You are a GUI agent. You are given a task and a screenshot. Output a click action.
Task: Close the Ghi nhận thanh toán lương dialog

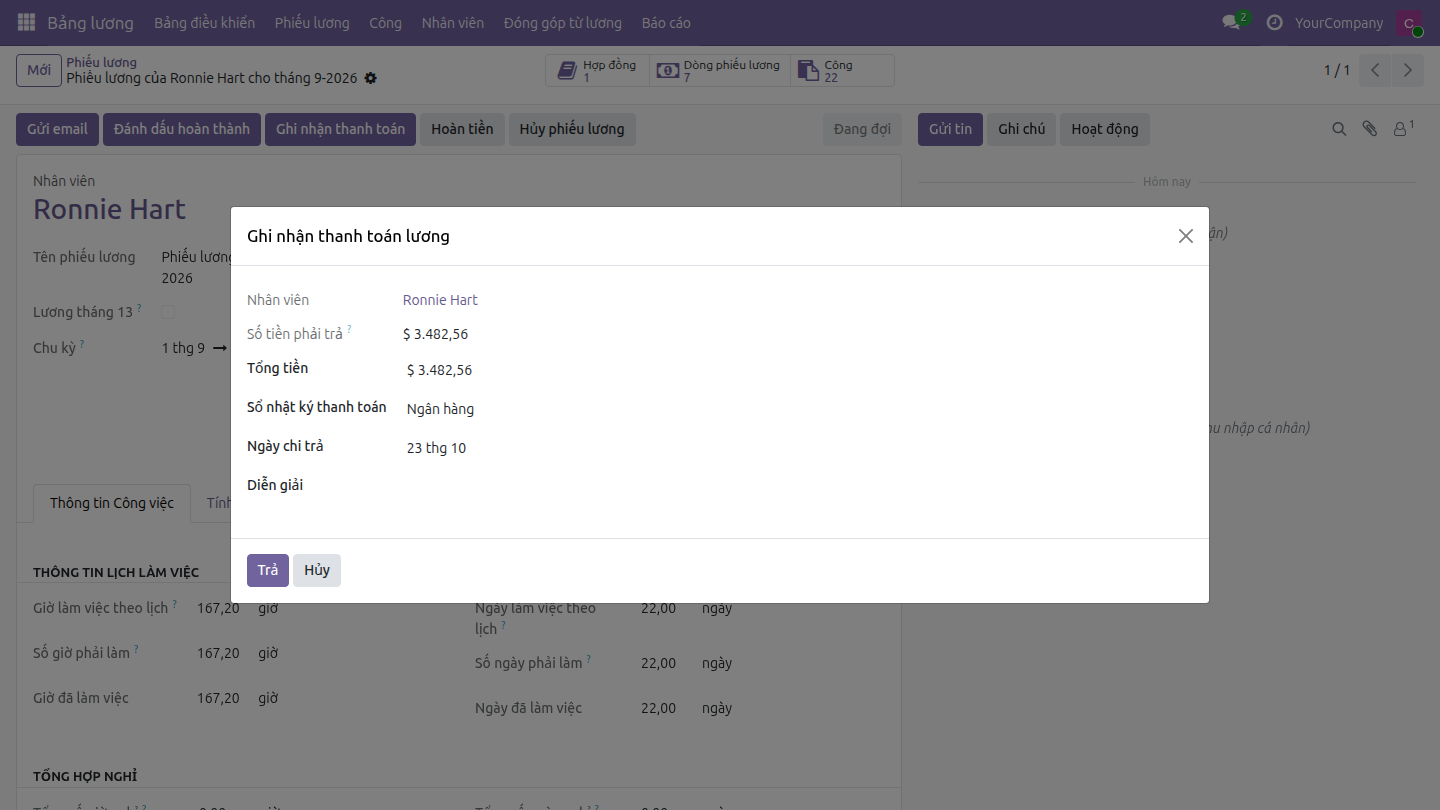pyautogui.click(x=1186, y=236)
